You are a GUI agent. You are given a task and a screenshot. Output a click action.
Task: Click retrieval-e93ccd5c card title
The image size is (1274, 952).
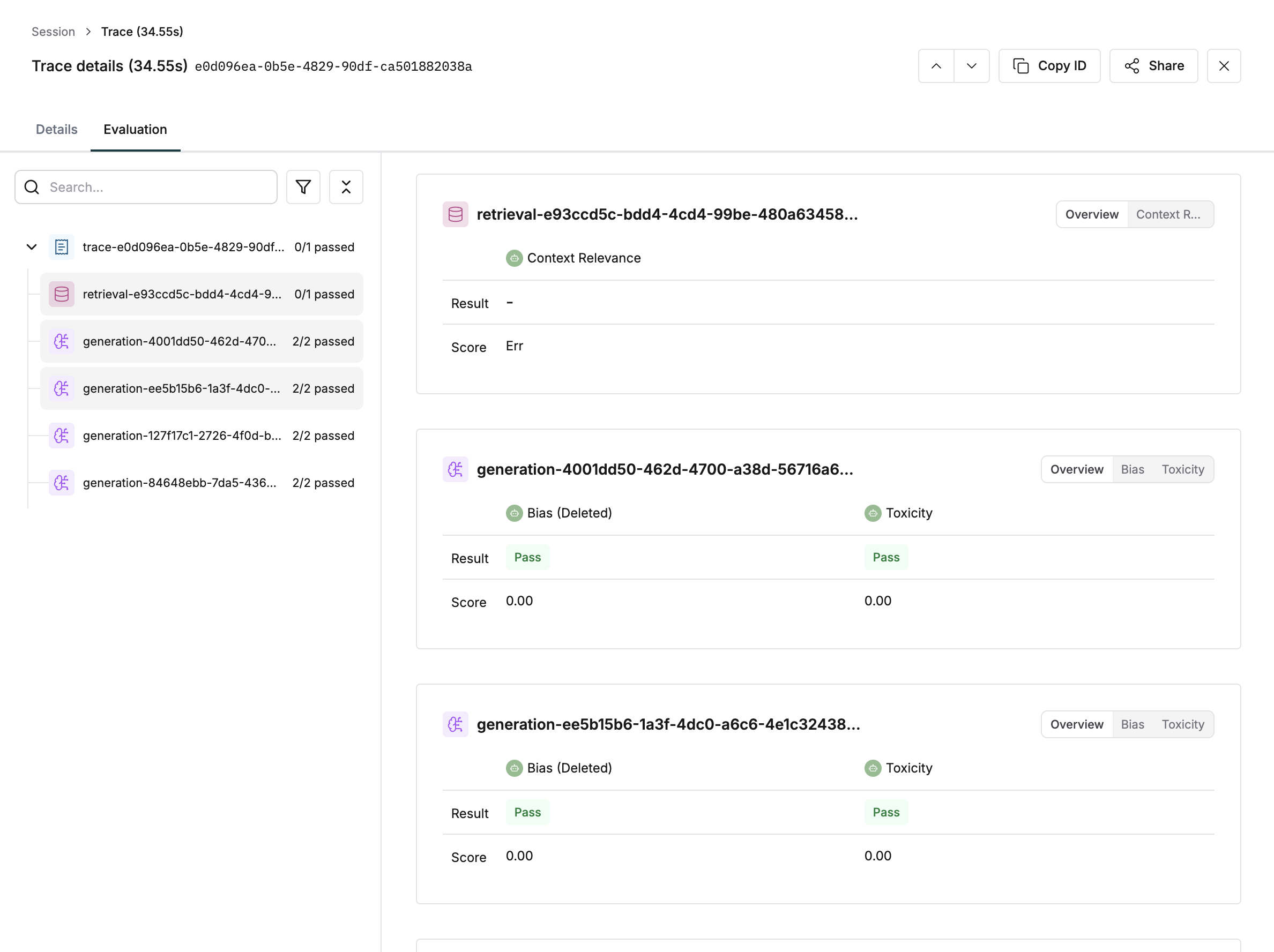(x=667, y=215)
